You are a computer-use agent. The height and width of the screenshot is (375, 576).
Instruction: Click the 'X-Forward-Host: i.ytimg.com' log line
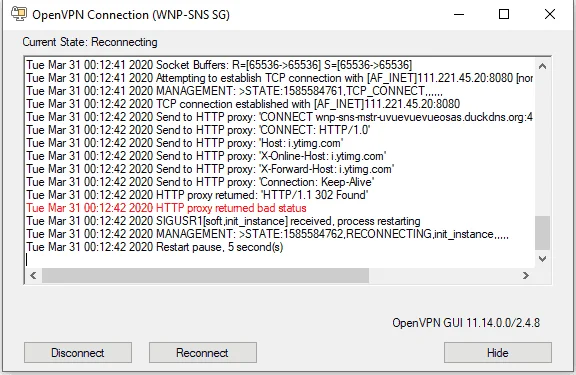click(210, 169)
